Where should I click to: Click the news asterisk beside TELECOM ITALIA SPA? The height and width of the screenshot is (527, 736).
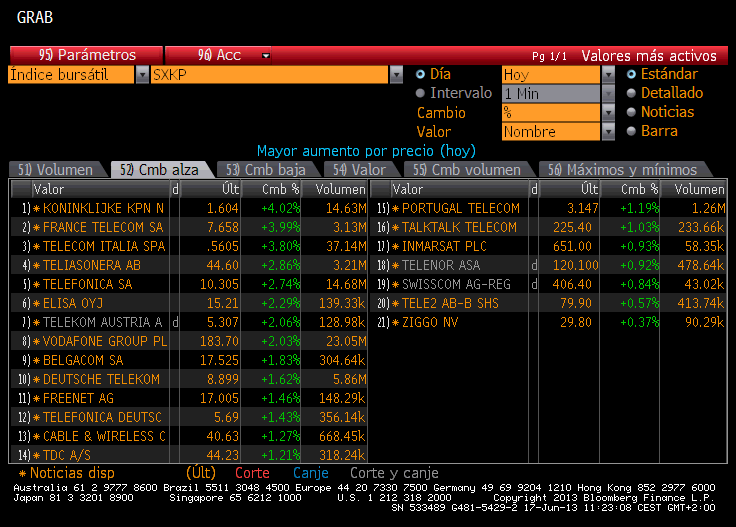coord(37,246)
